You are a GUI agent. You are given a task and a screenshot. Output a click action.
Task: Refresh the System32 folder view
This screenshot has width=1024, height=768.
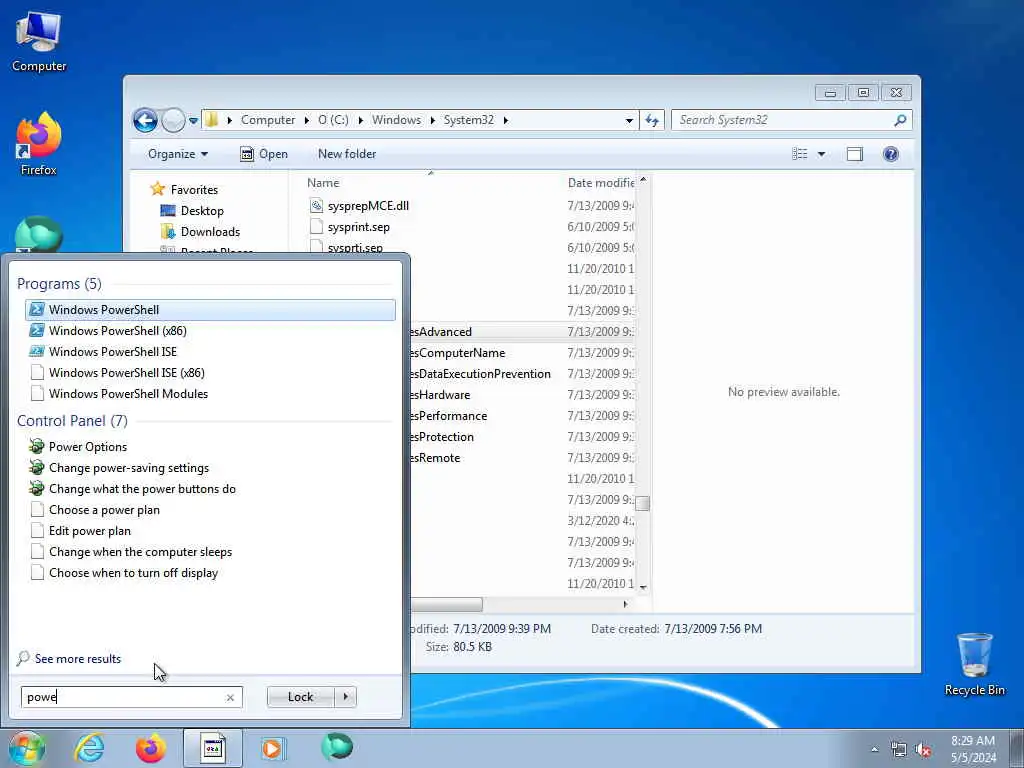tap(652, 120)
